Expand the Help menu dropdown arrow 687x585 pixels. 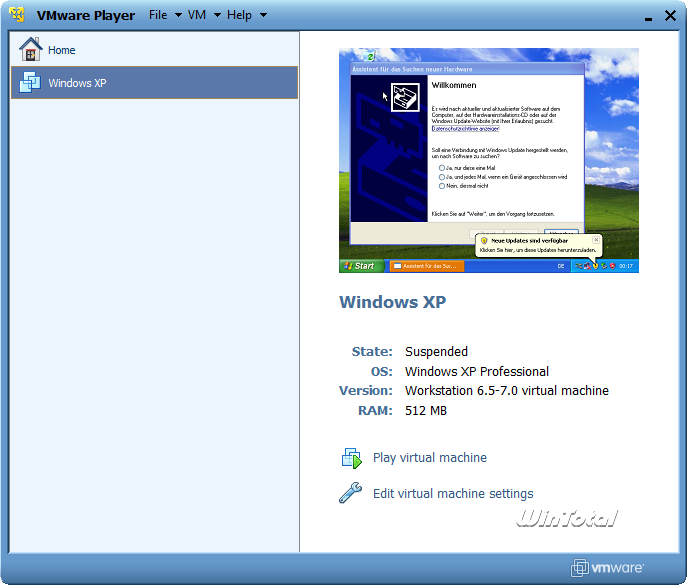(x=263, y=15)
